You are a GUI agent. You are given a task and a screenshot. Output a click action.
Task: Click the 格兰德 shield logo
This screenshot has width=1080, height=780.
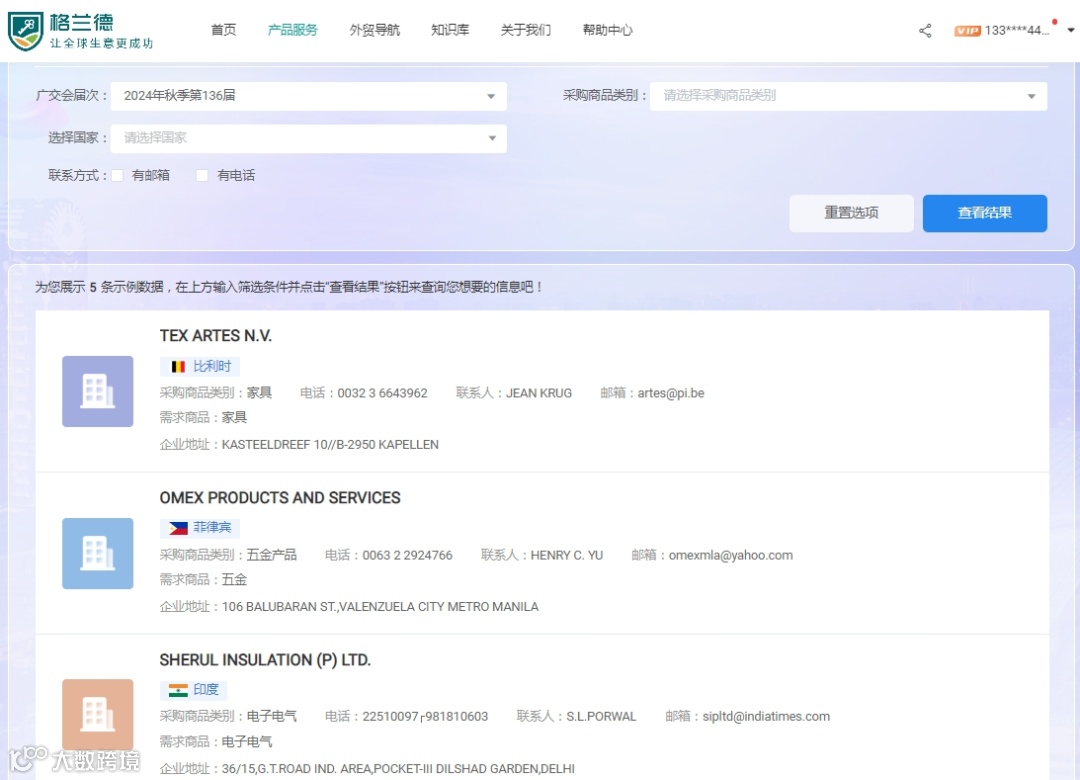[25, 31]
